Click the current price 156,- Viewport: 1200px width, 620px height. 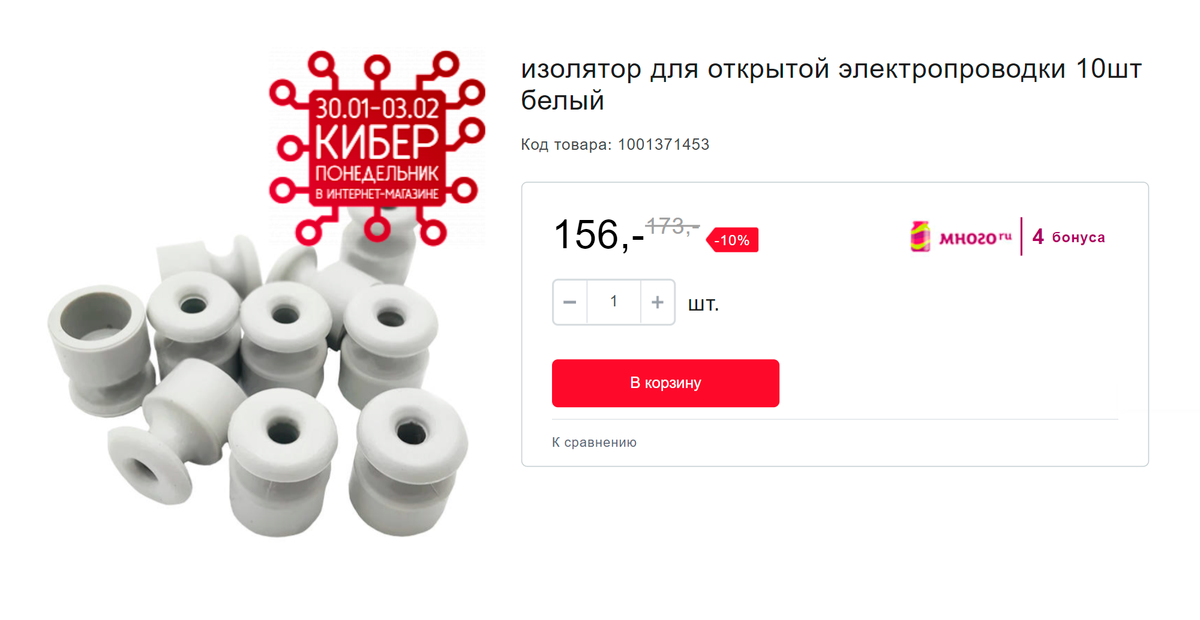click(598, 235)
